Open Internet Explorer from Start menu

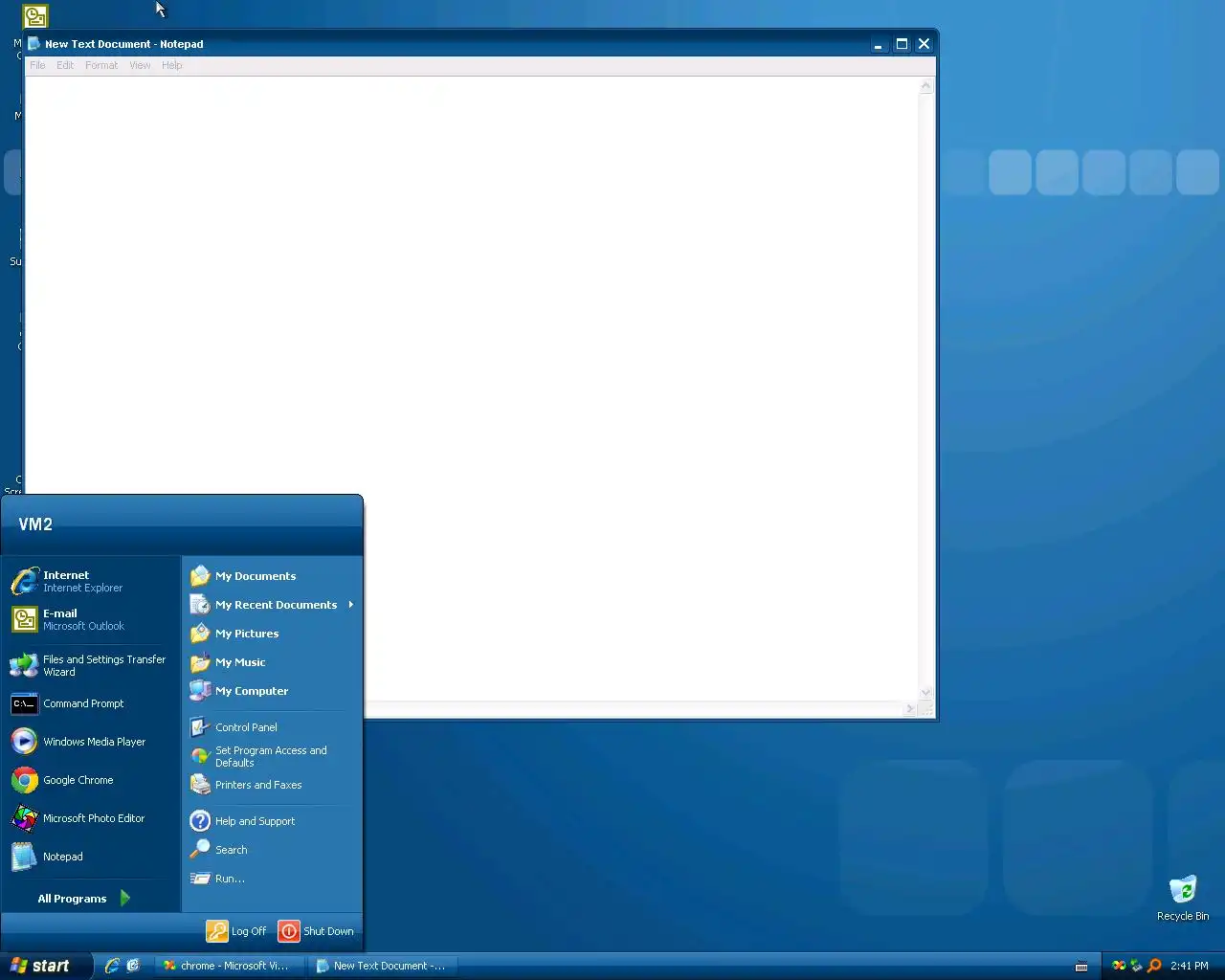91,581
